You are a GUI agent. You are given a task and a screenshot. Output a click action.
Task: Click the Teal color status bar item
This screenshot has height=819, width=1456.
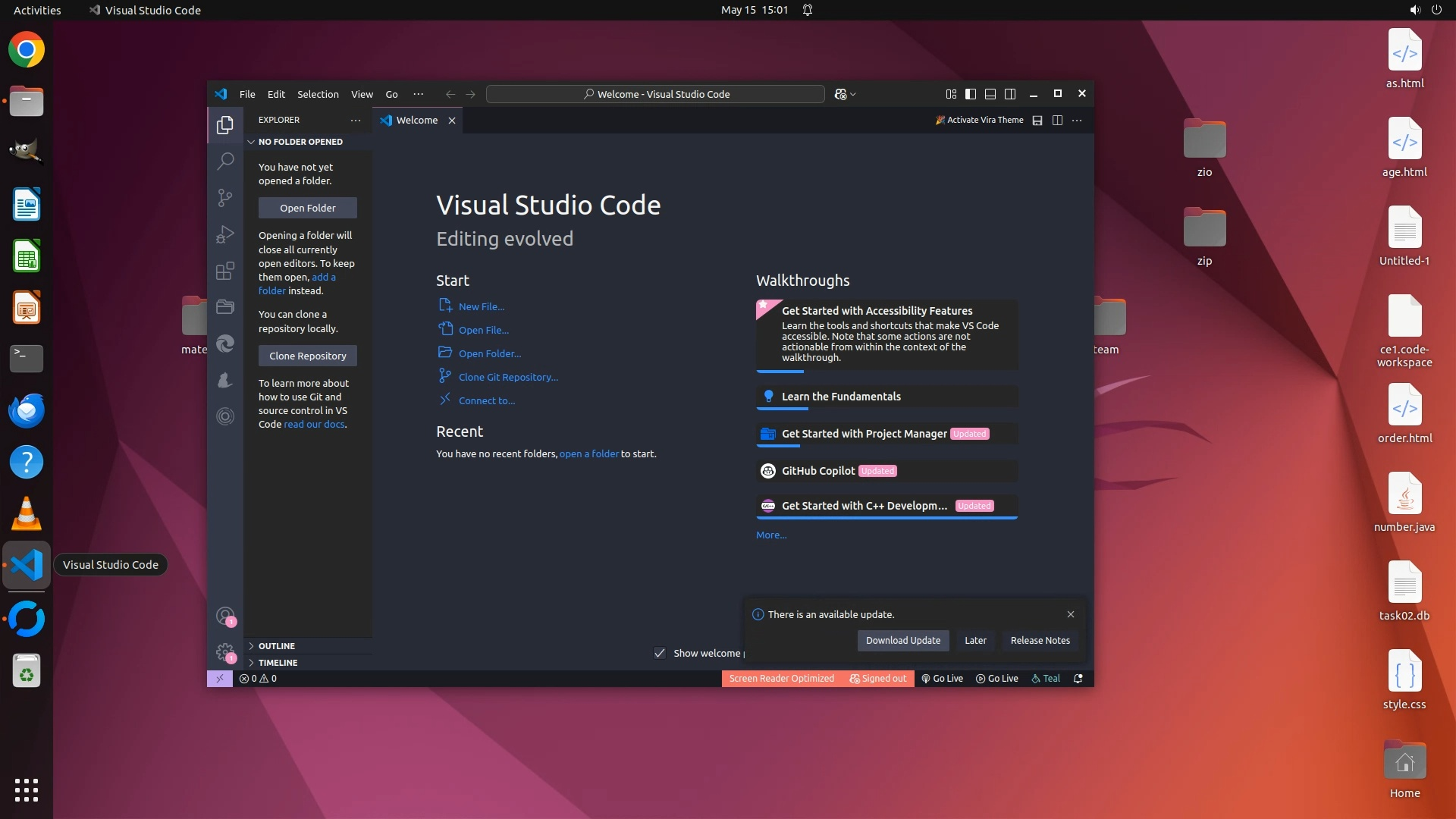coord(1046,679)
